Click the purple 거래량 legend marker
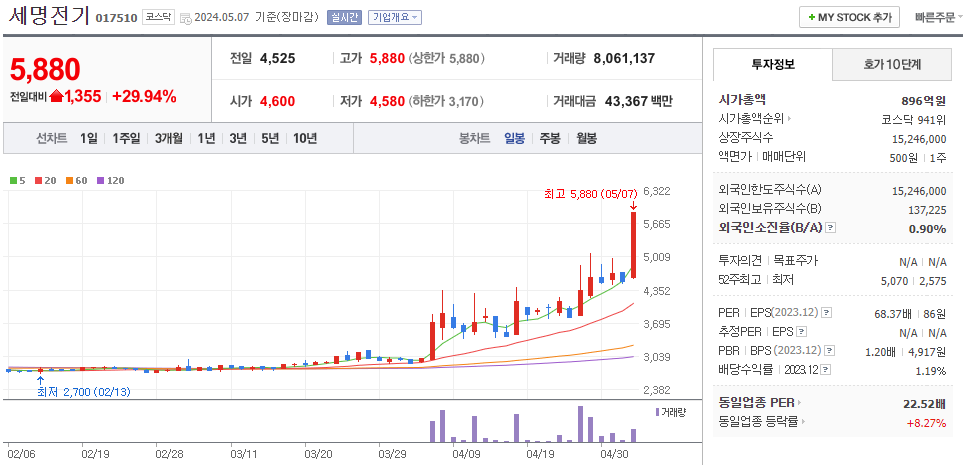 coord(657,411)
